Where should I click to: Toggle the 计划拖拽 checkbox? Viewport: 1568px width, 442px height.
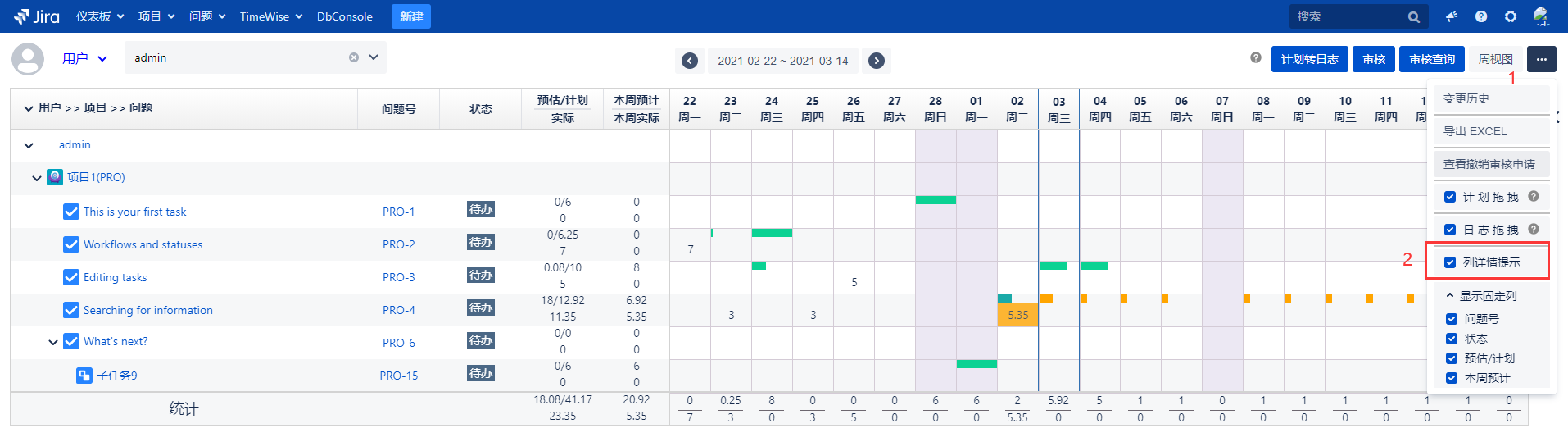[1450, 197]
